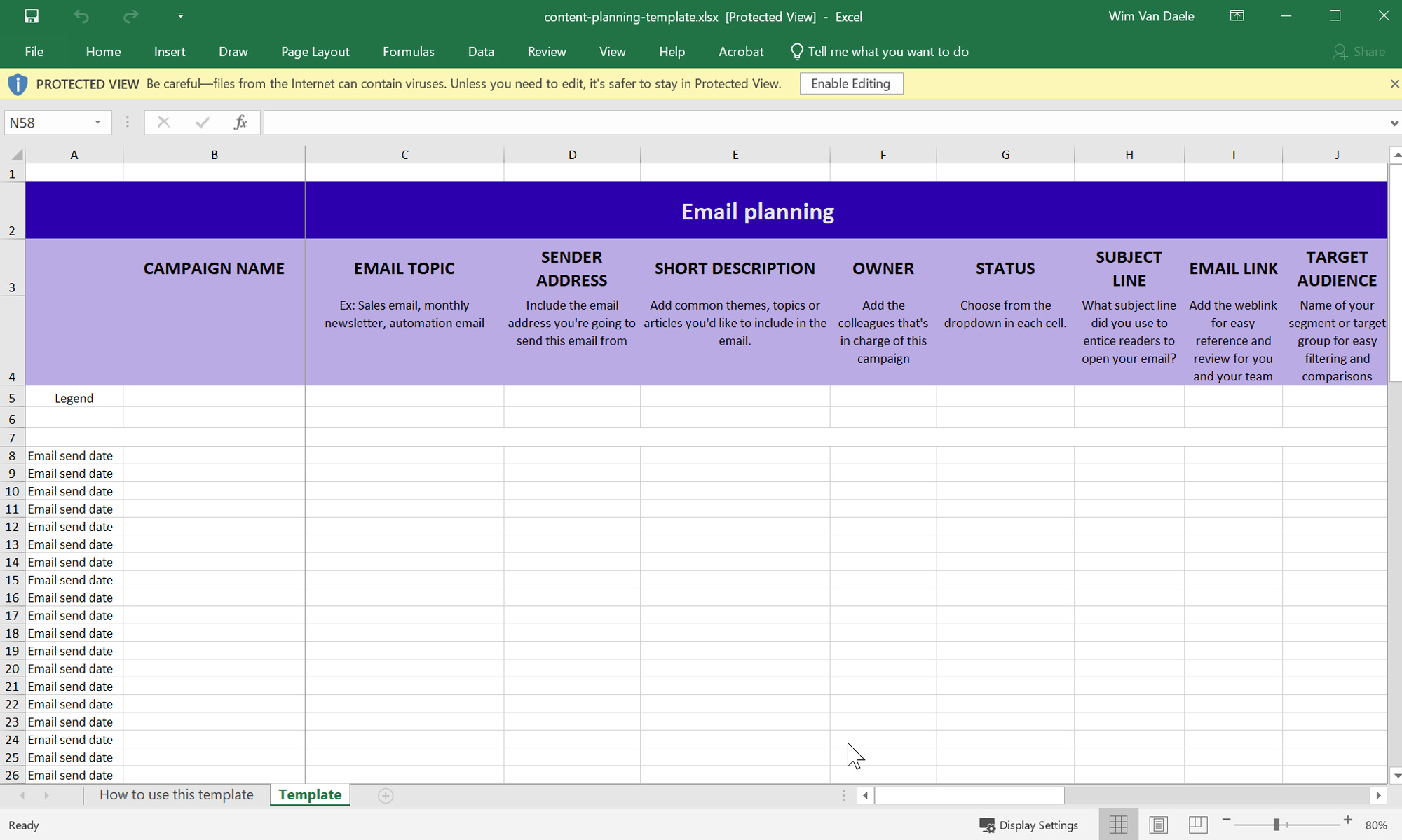Select column C header

click(404, 155)
